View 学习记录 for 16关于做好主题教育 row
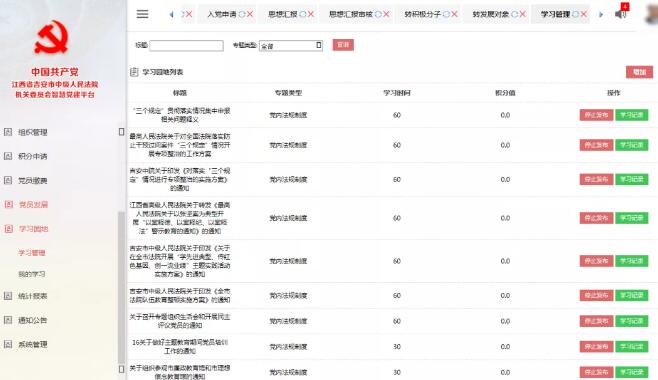The image size is (658, 380). coord(632,347)
